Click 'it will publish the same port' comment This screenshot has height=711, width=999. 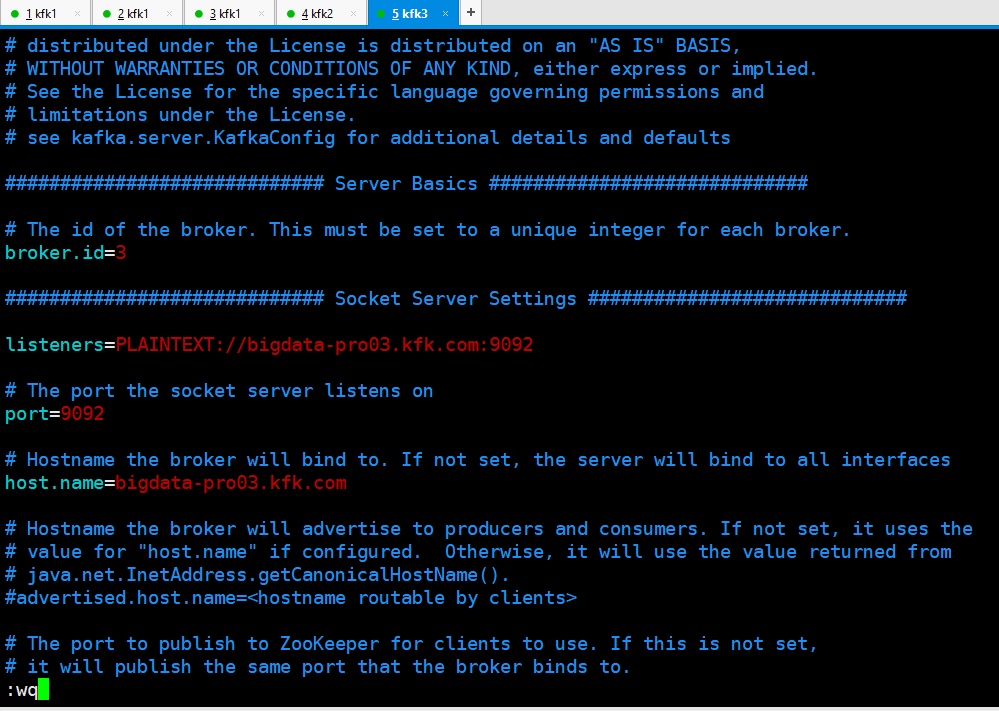point(317,667)
